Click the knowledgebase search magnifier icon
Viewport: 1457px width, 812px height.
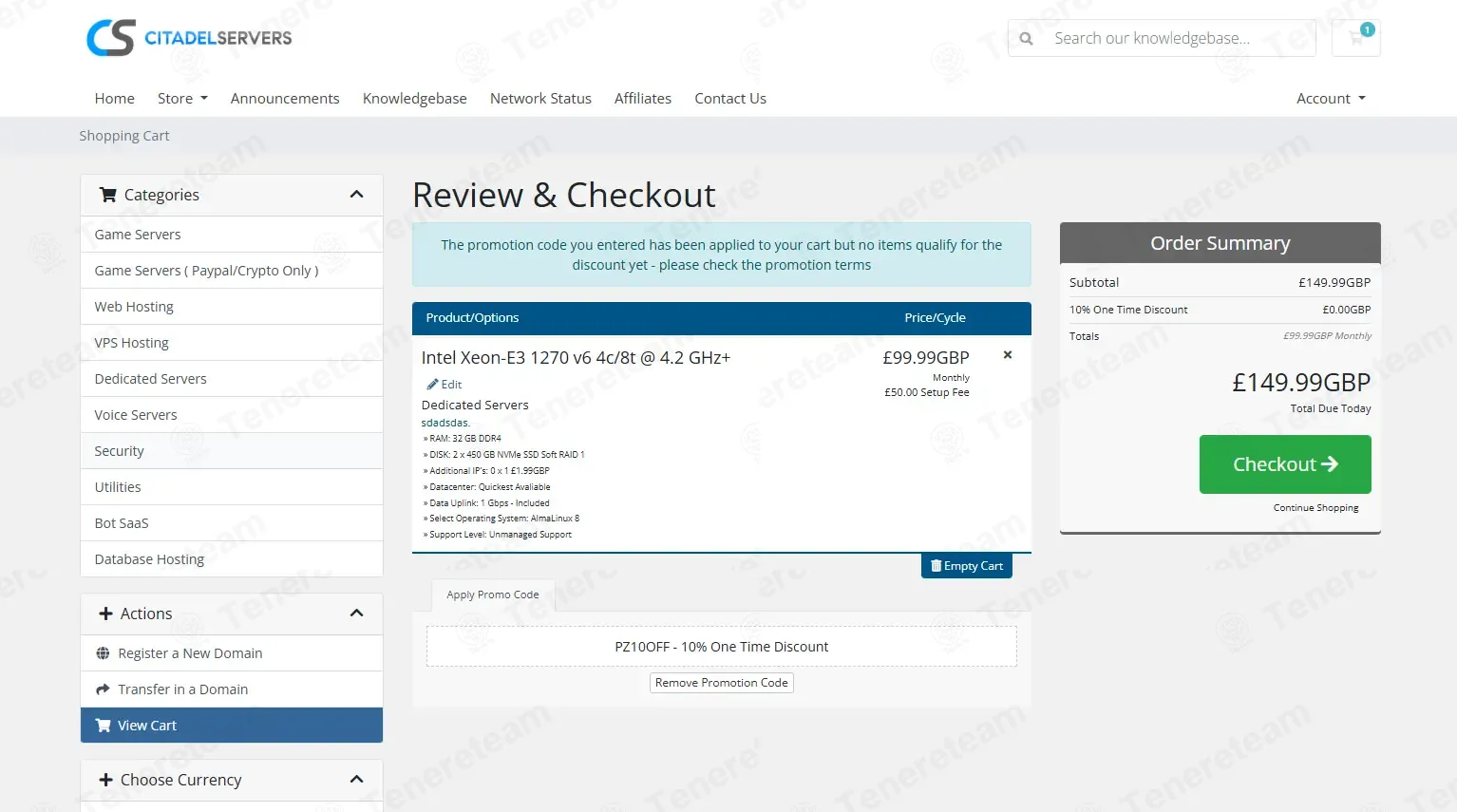coord(1026,39)
